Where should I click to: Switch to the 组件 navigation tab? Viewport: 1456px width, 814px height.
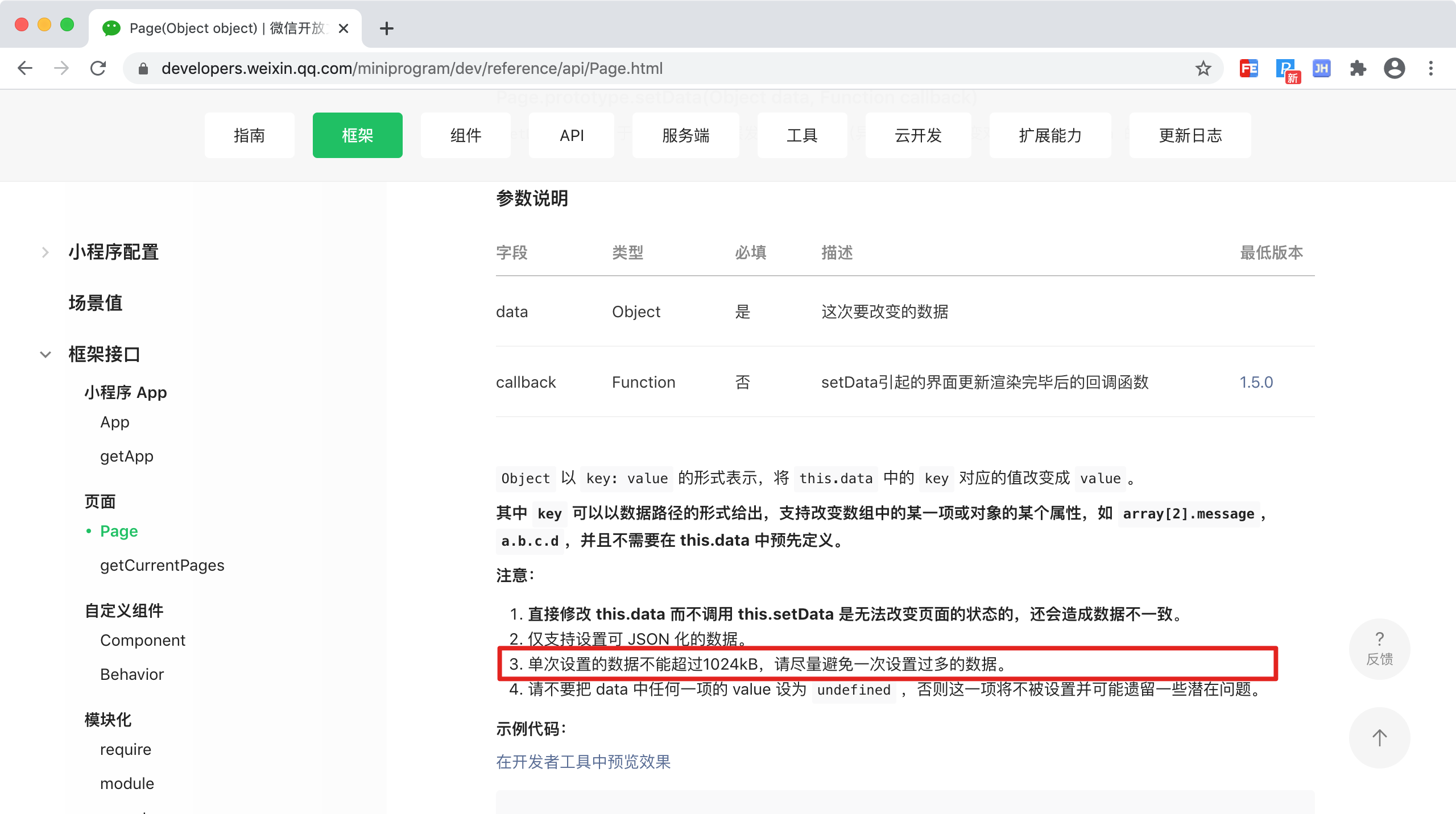coord(465,135)
